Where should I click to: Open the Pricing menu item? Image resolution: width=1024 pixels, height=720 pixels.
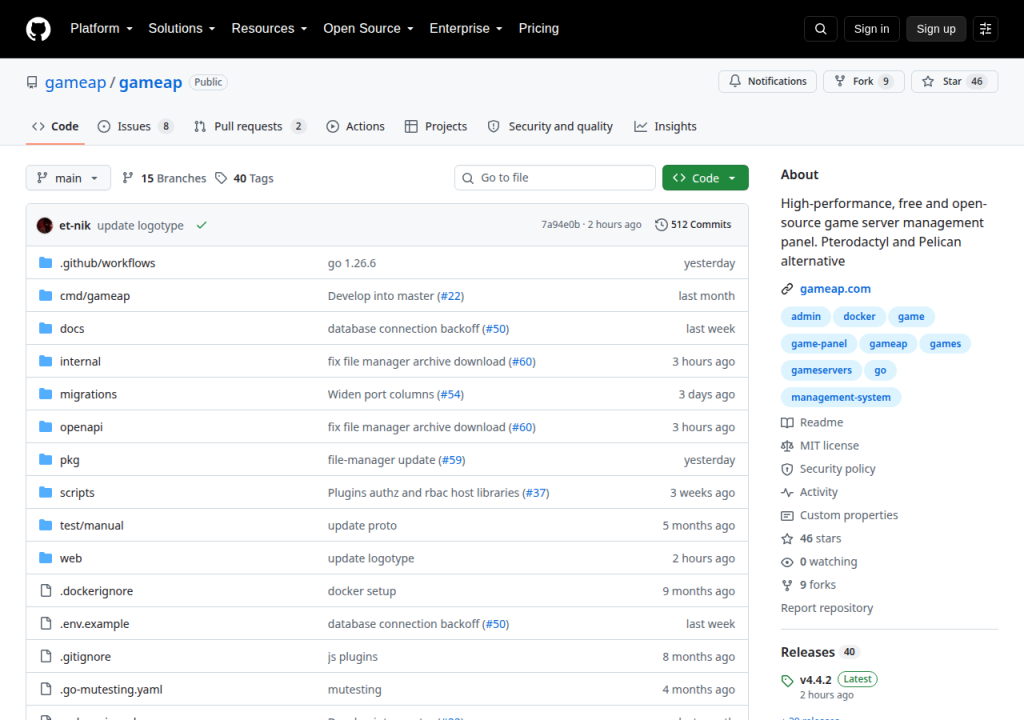pos(539,29)
